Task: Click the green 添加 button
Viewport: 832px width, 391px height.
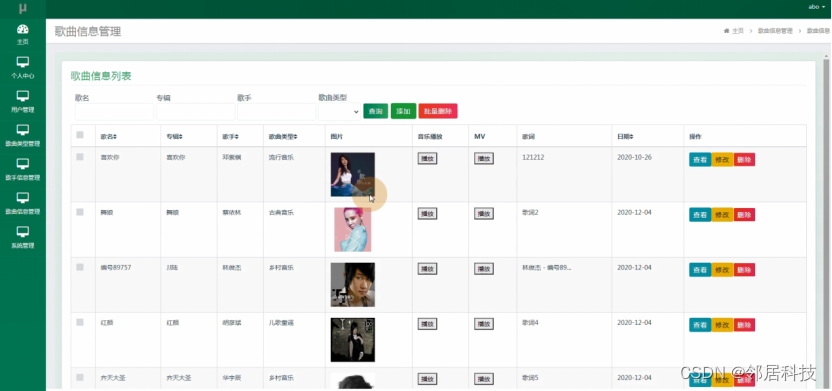Action: (403, 111)
